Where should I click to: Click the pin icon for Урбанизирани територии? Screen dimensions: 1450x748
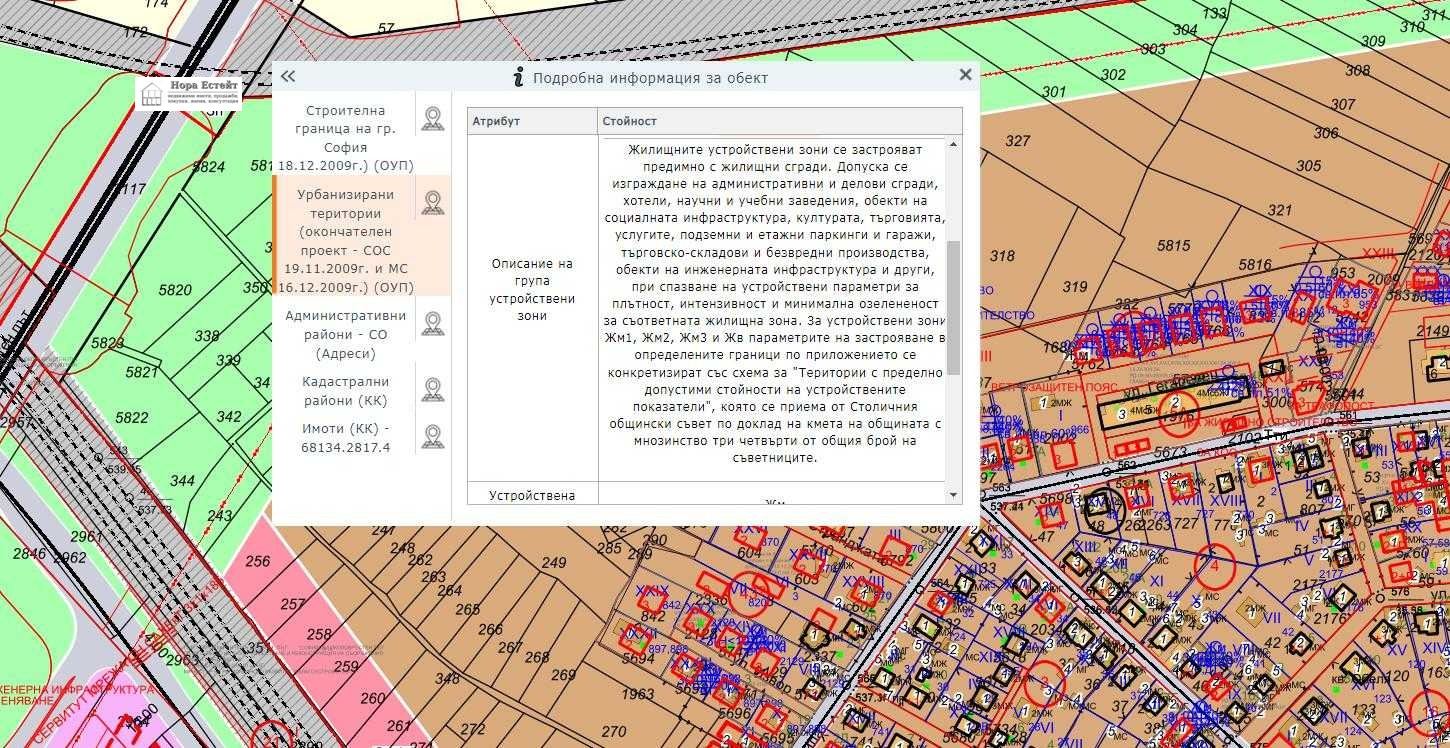[x=432, y=202]
